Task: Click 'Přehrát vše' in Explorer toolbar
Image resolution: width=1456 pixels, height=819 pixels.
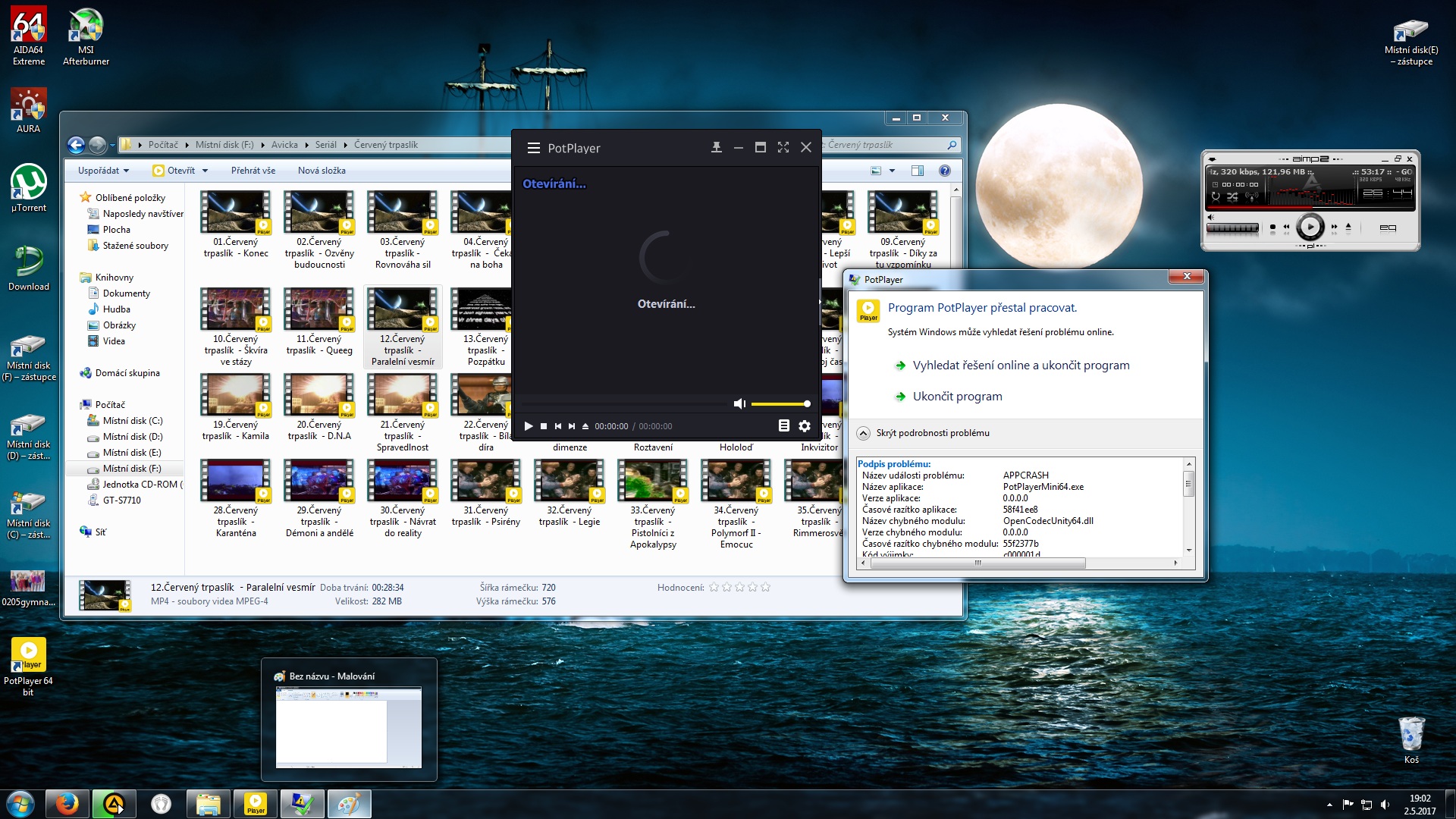Action: [253, 171]
